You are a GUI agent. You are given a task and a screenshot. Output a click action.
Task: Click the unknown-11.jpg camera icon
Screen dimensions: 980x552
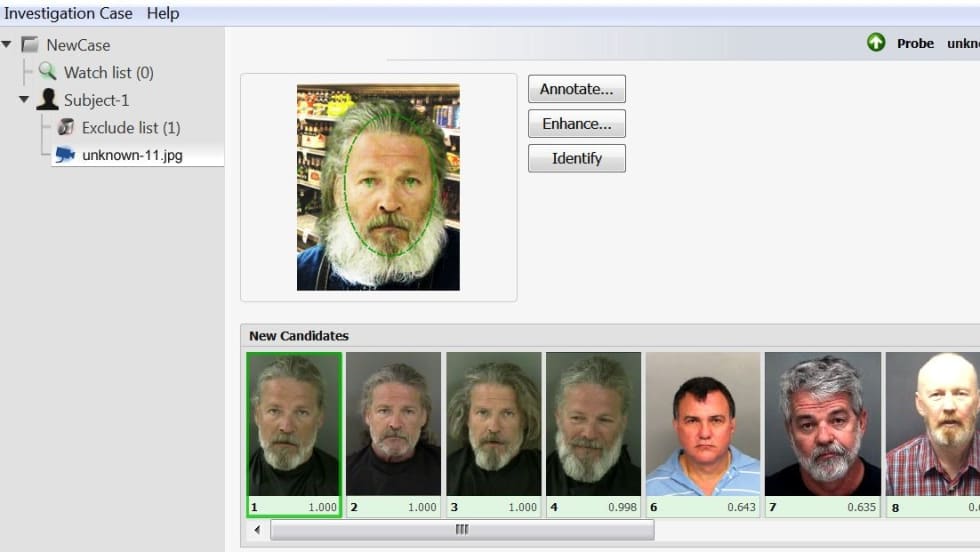(x=65, y=154)
